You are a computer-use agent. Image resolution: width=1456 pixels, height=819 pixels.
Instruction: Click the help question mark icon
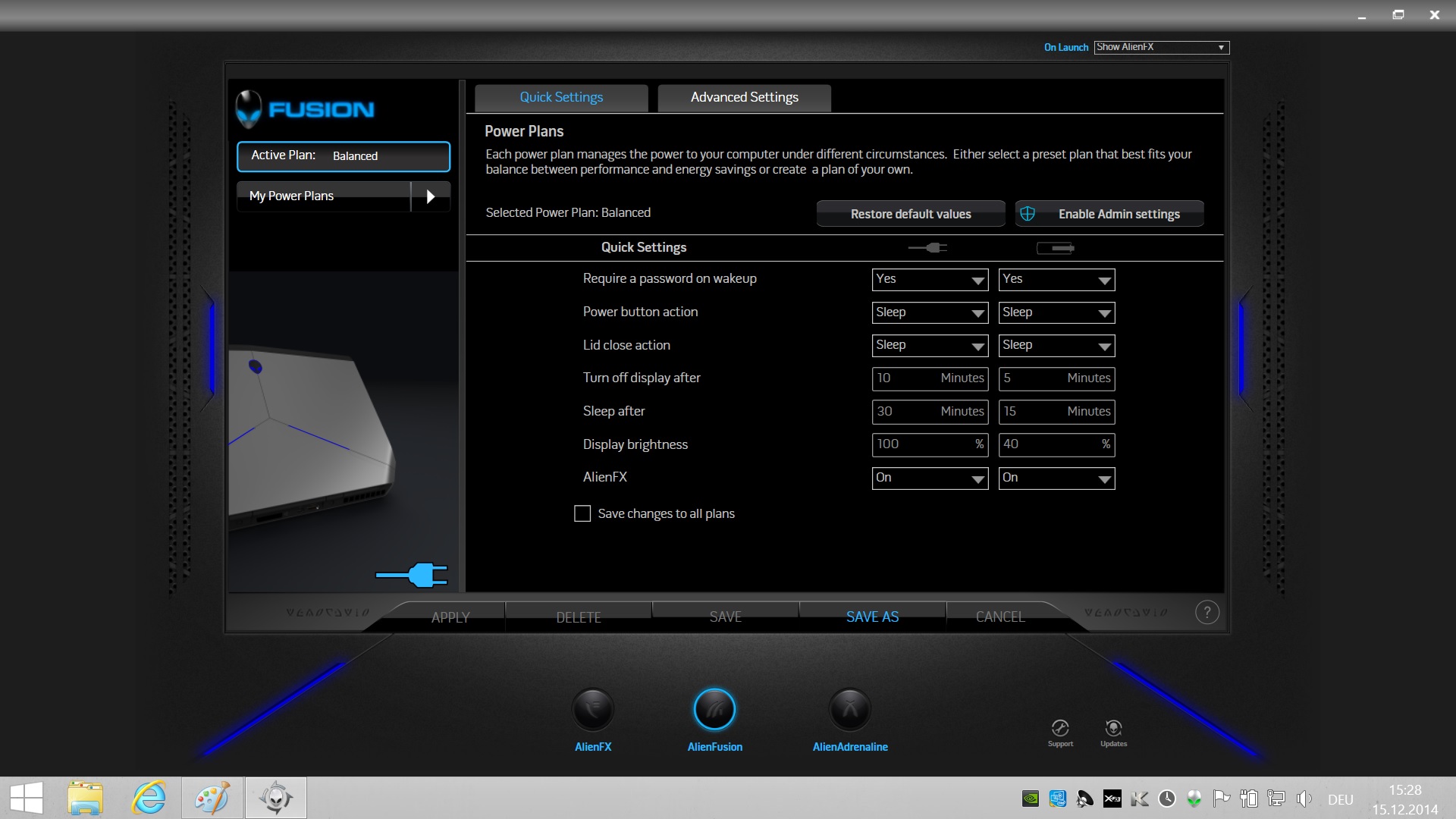[1207, 612]
